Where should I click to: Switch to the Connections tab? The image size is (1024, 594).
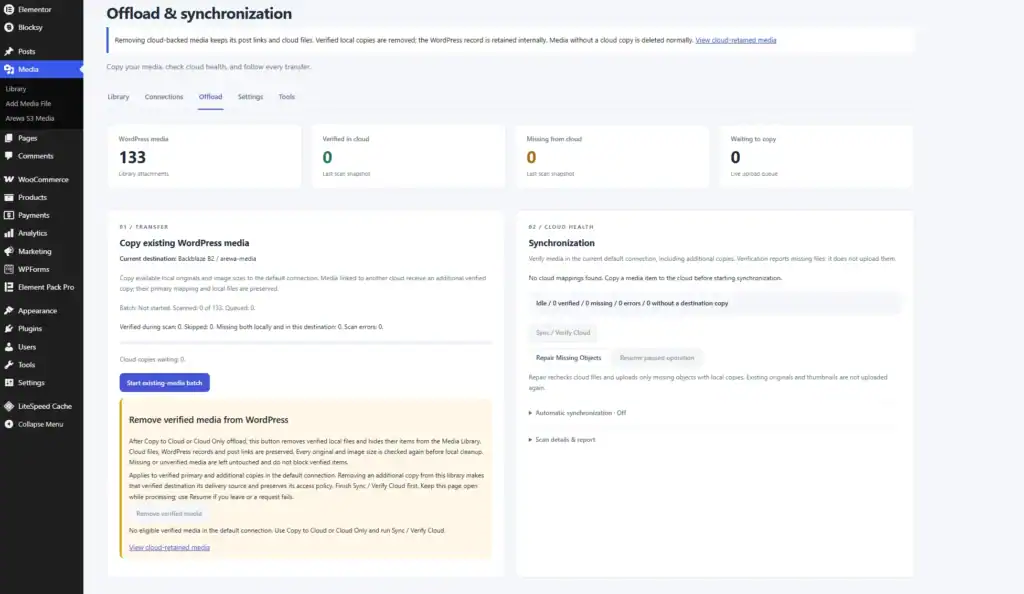164,97
